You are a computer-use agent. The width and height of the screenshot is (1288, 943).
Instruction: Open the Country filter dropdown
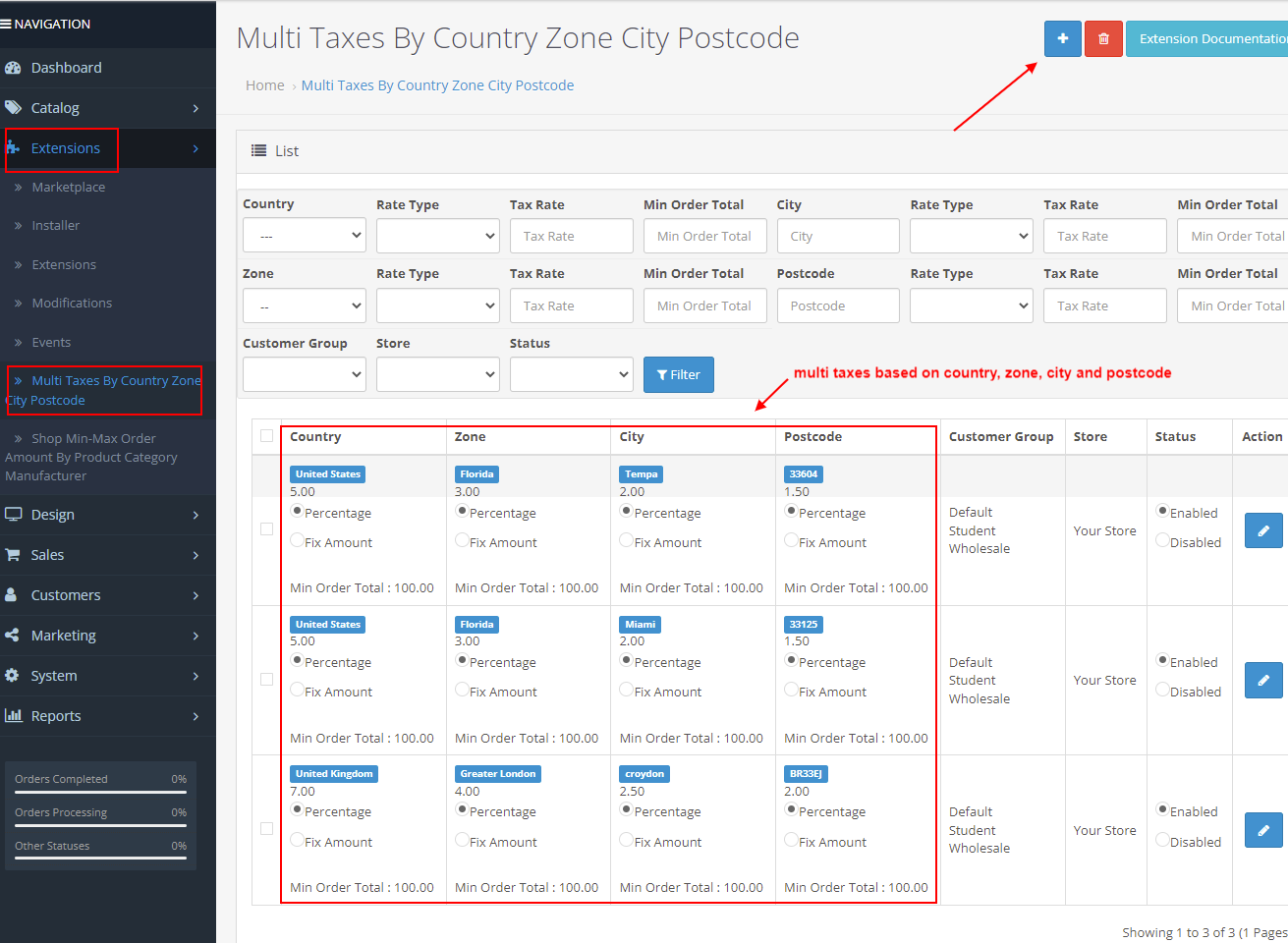click(304, 235)
